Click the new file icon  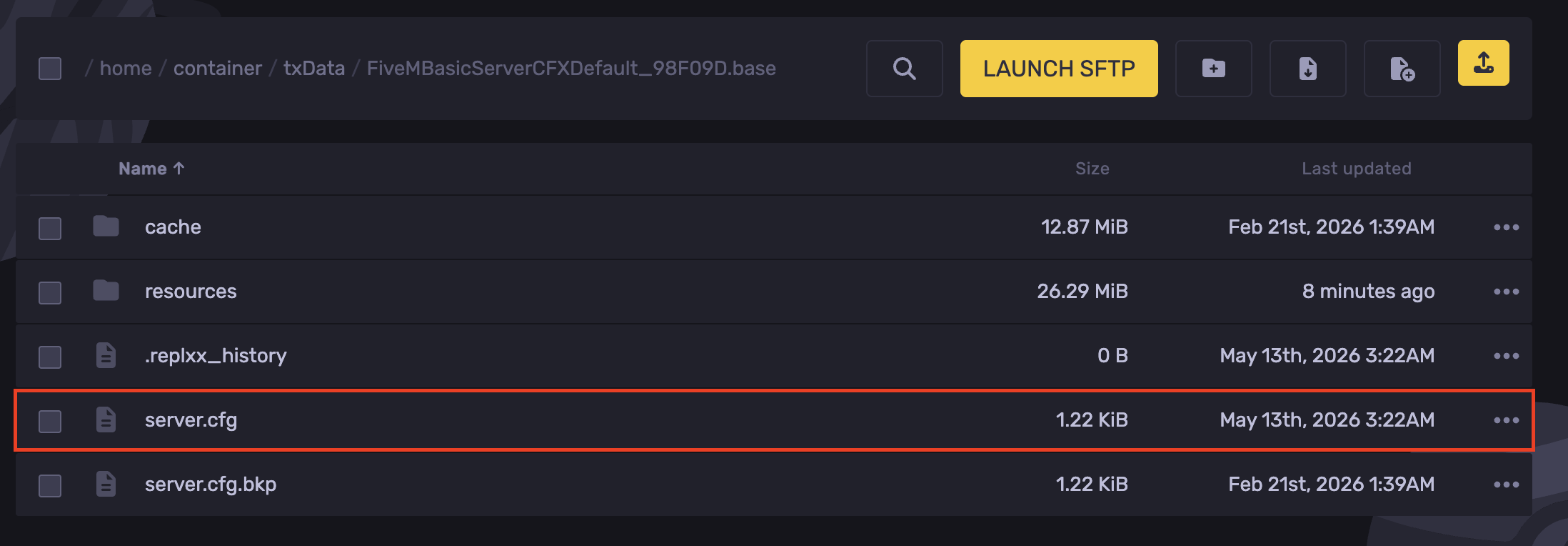click(1402, 69)
